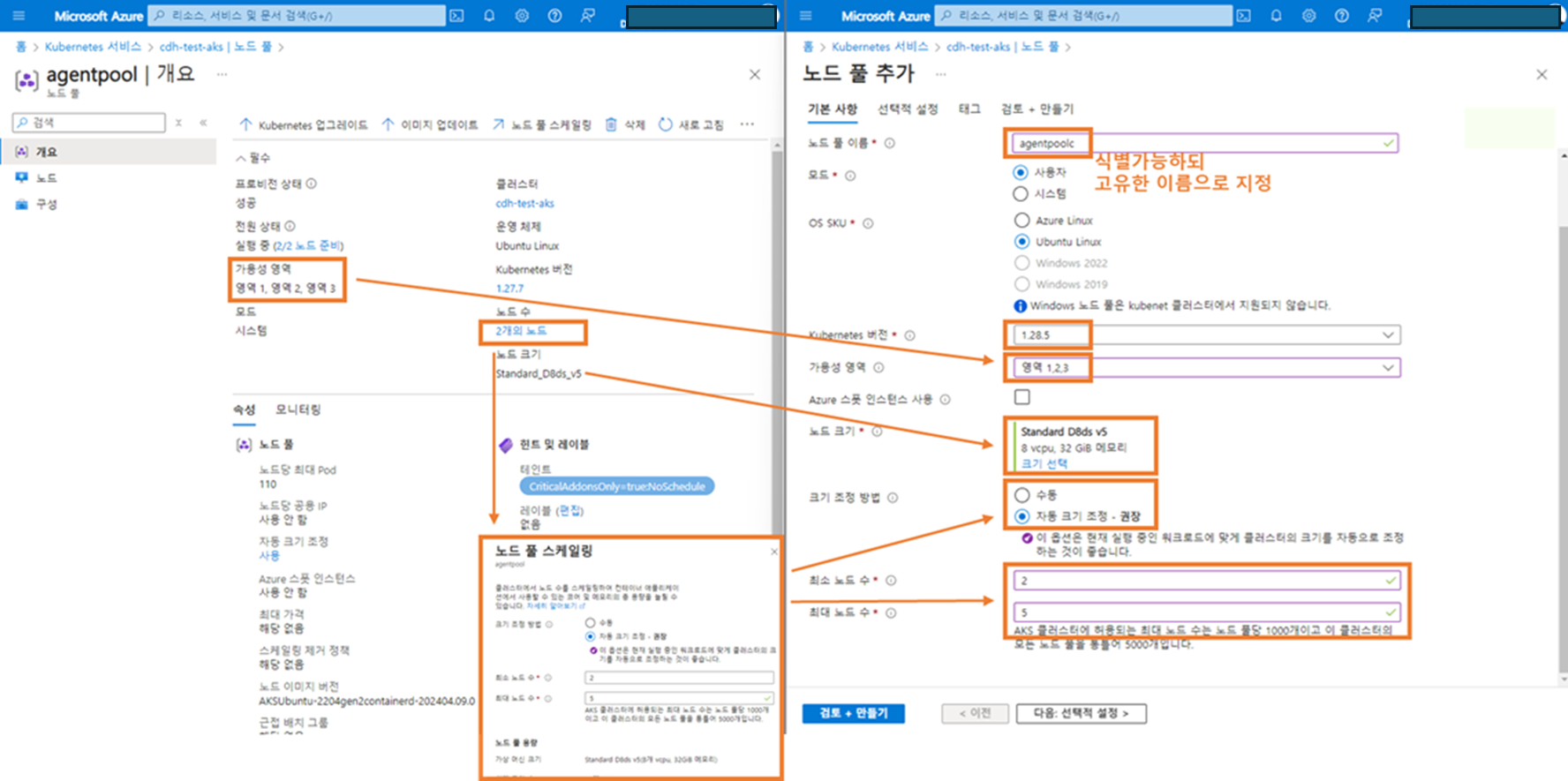Screen dimensions: 1568x781
Task: Click 편집 link next to 레이블
Action: [x=570, y=511]
